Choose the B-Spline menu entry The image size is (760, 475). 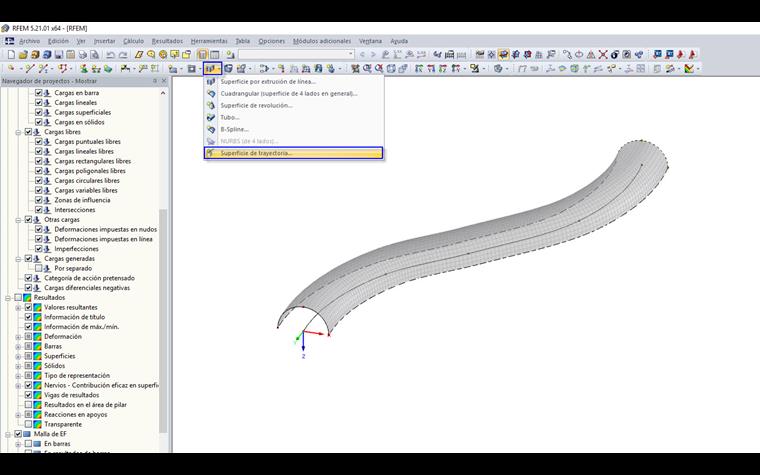coord(294,129)
